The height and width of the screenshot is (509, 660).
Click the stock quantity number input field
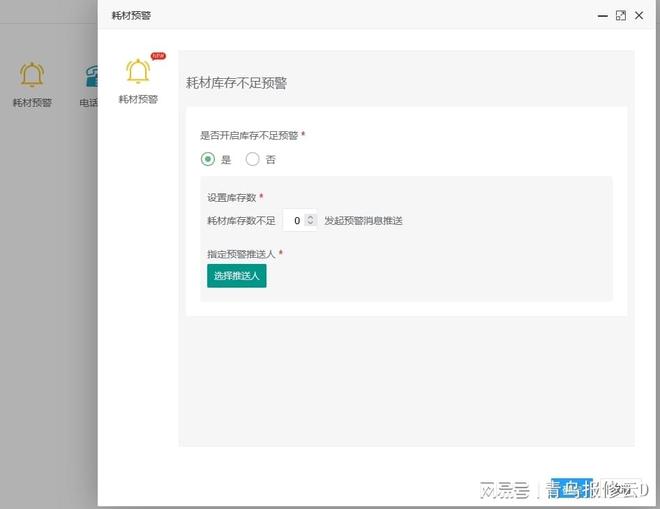[x=296, y=220]
